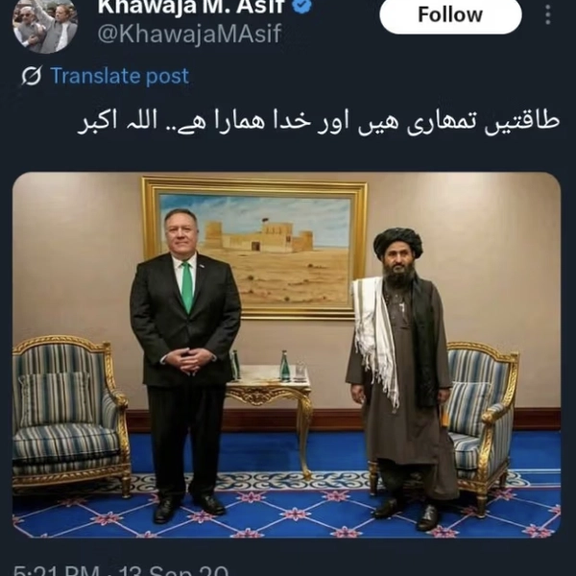Open the @KhawajaMAsif handle link
Screen dimensions: 576x576
190,35
